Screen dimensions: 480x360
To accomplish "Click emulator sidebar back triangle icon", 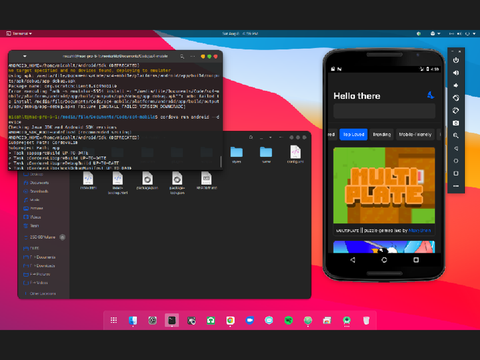I will [456, 148].
